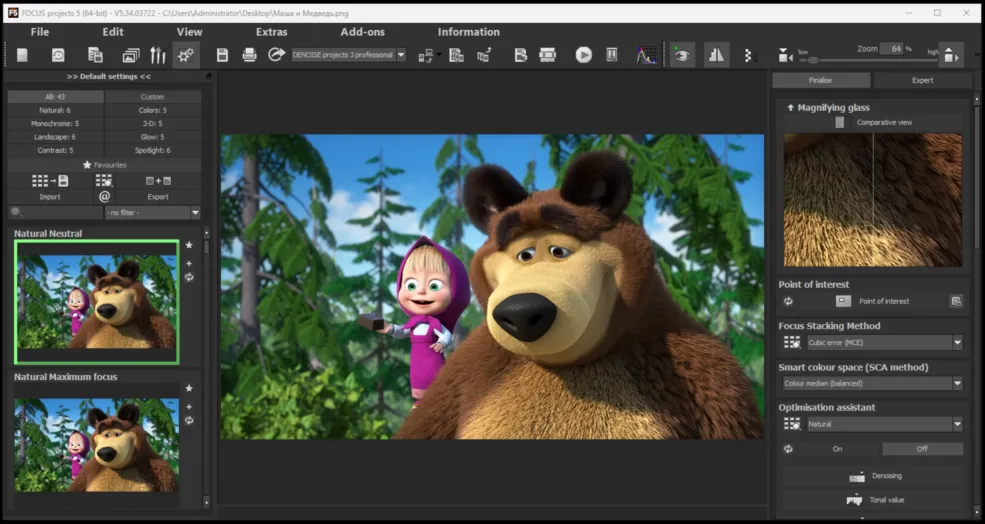
Task: Select the All: 43 presets category
Action: coord(55,97)
